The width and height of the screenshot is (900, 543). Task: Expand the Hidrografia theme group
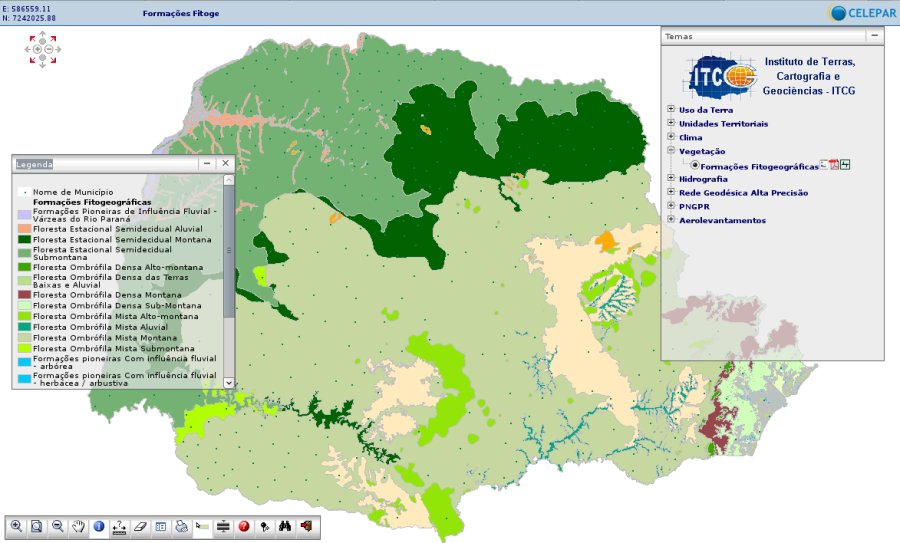click(671, 179)
